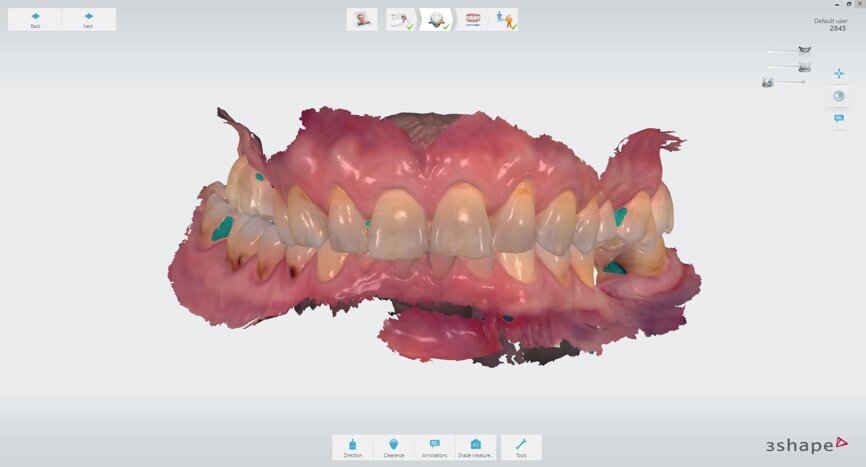Open the Clearance tool

click(394, 447)
